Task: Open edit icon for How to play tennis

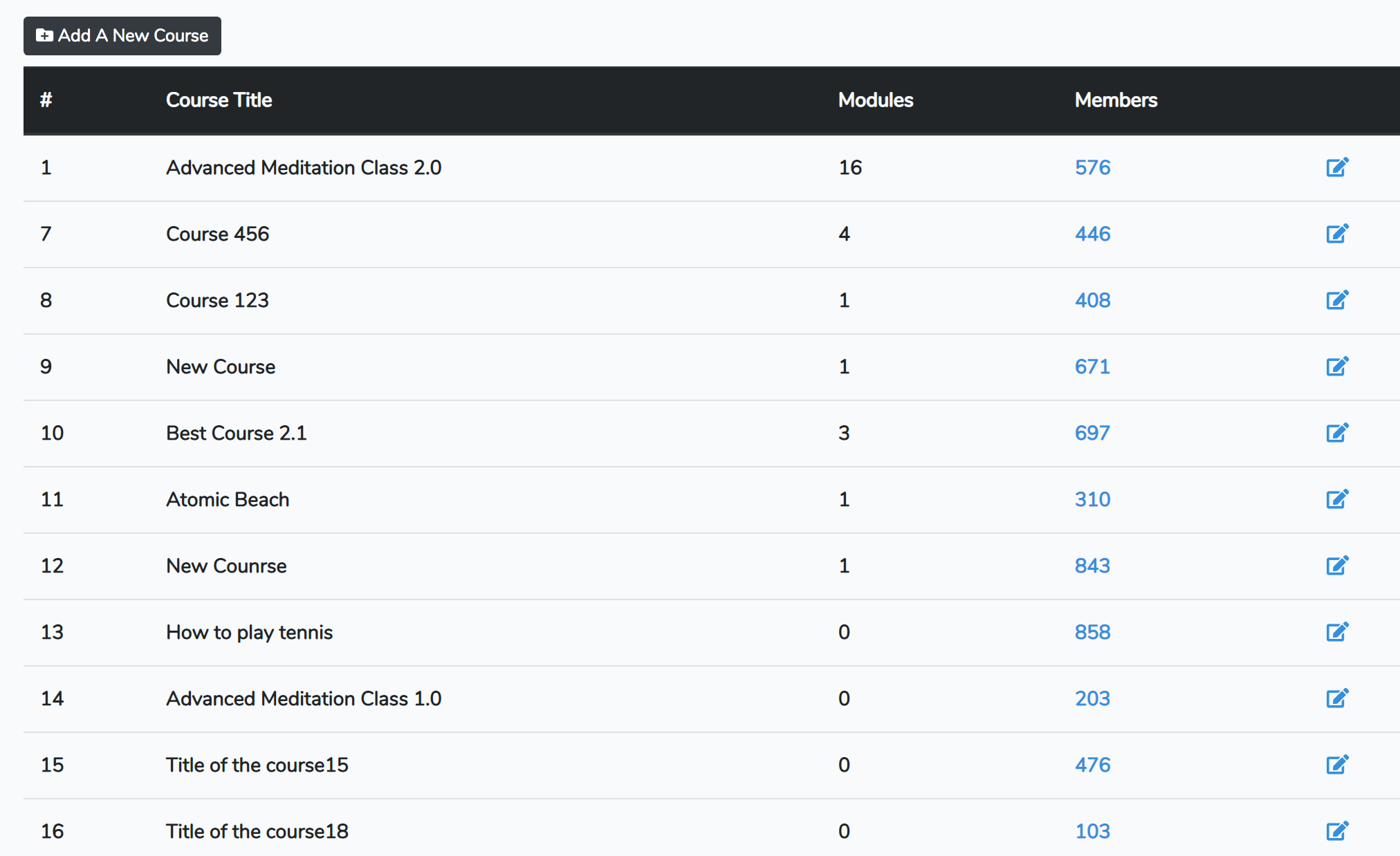Action: 1337,632
